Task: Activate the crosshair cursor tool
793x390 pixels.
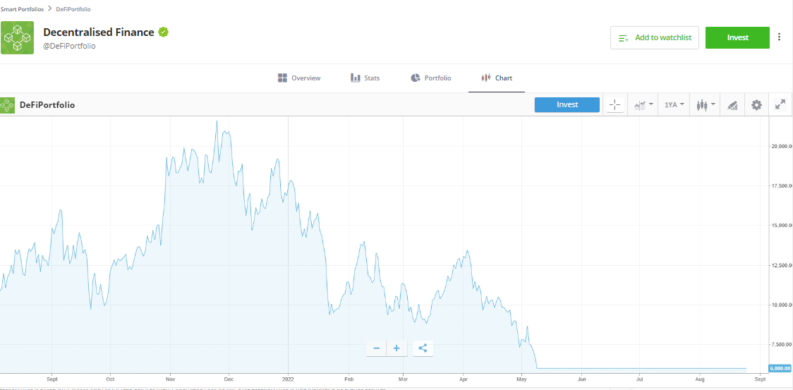Action: pos(615,105)
